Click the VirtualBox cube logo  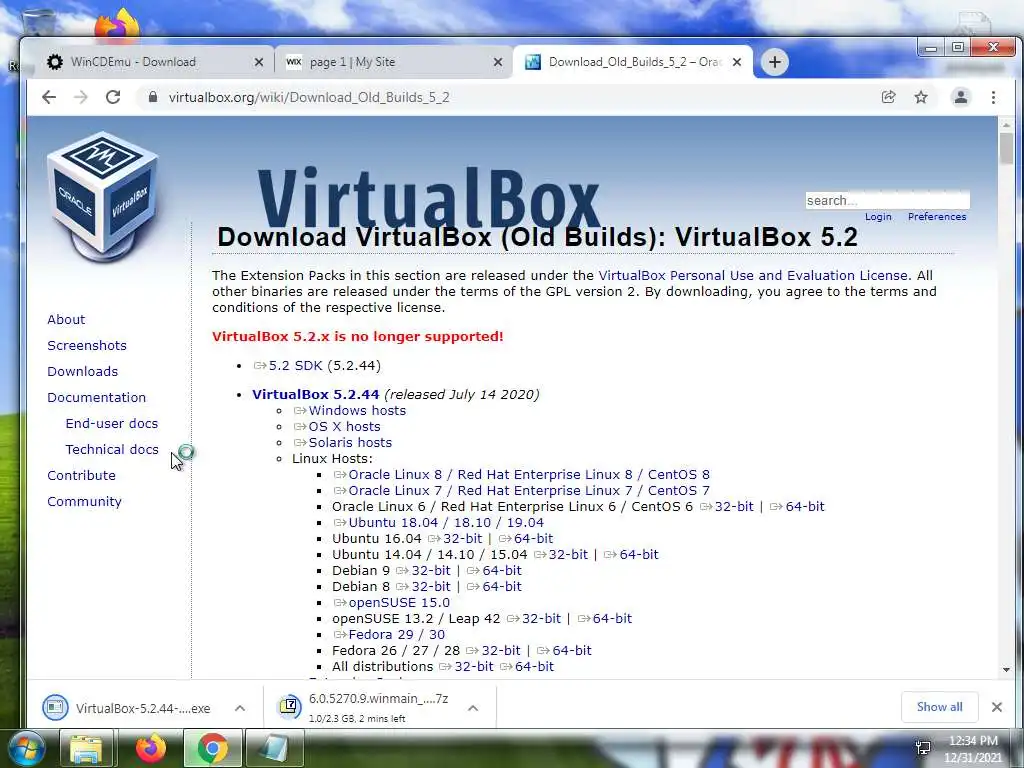point(103,196)
